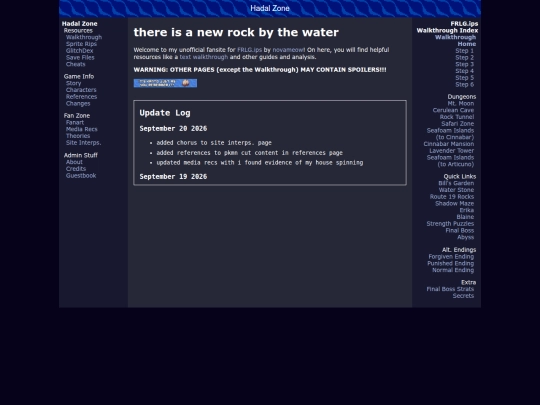This screenshot has height=405, width=540.
Task: Open the Theories page
Action: pos(78,136)
